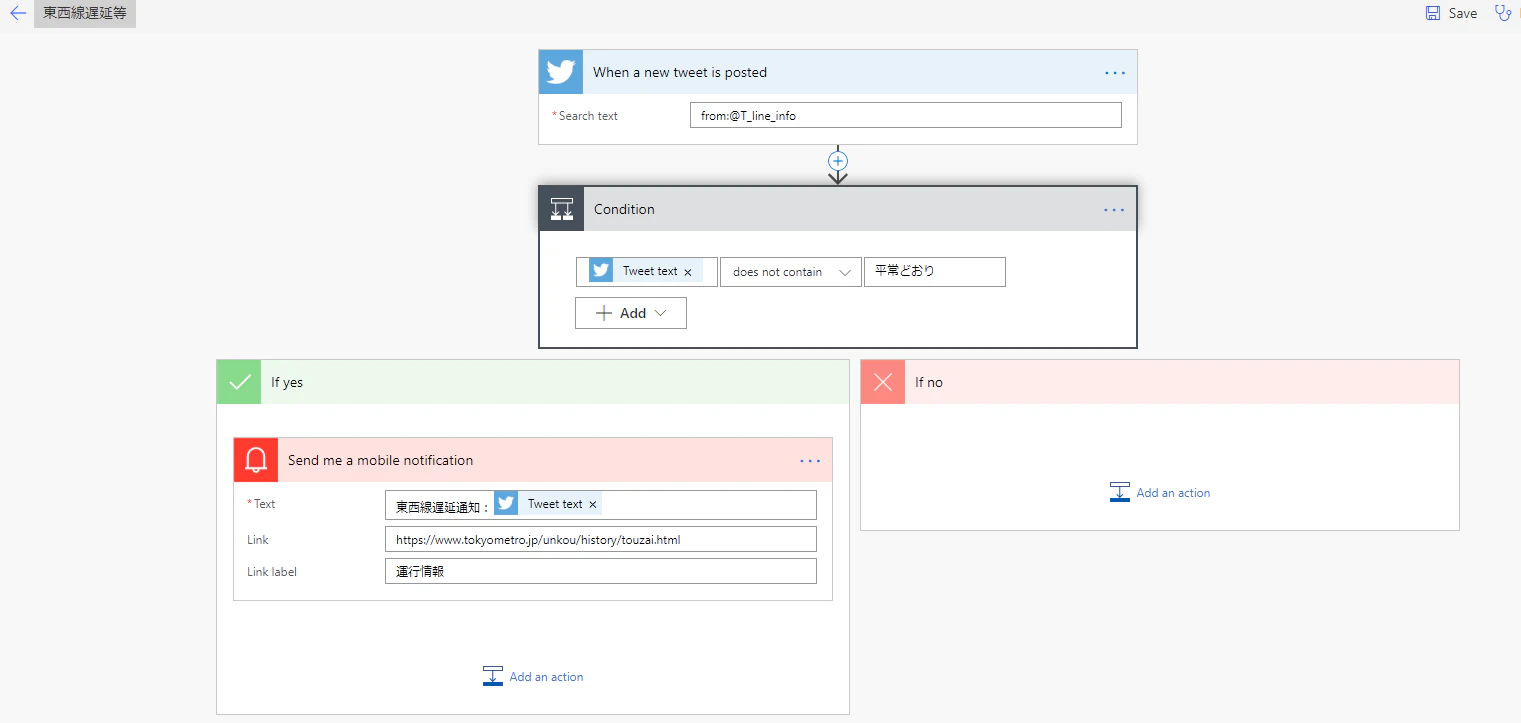1521x723 pixels.
Task: Add an action in the If yes branch
Action: coord(533,677)
